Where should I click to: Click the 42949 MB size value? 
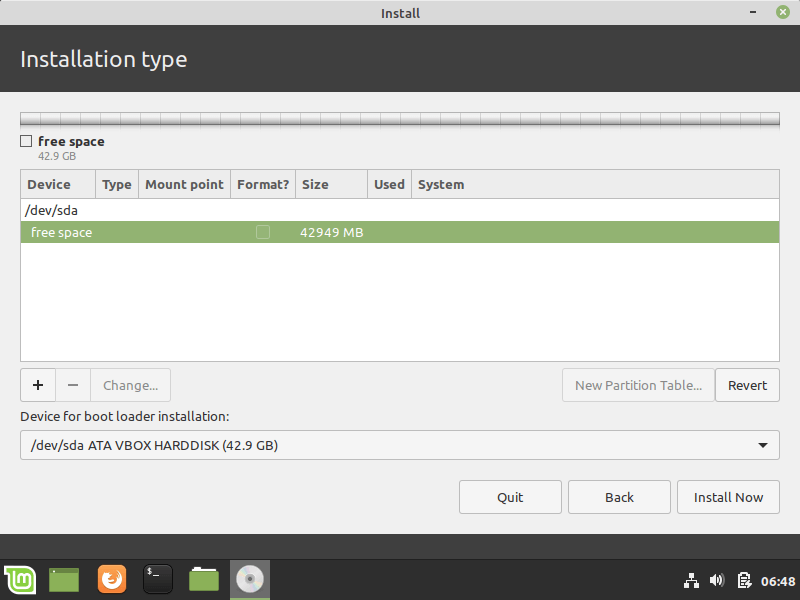(332, 233)
